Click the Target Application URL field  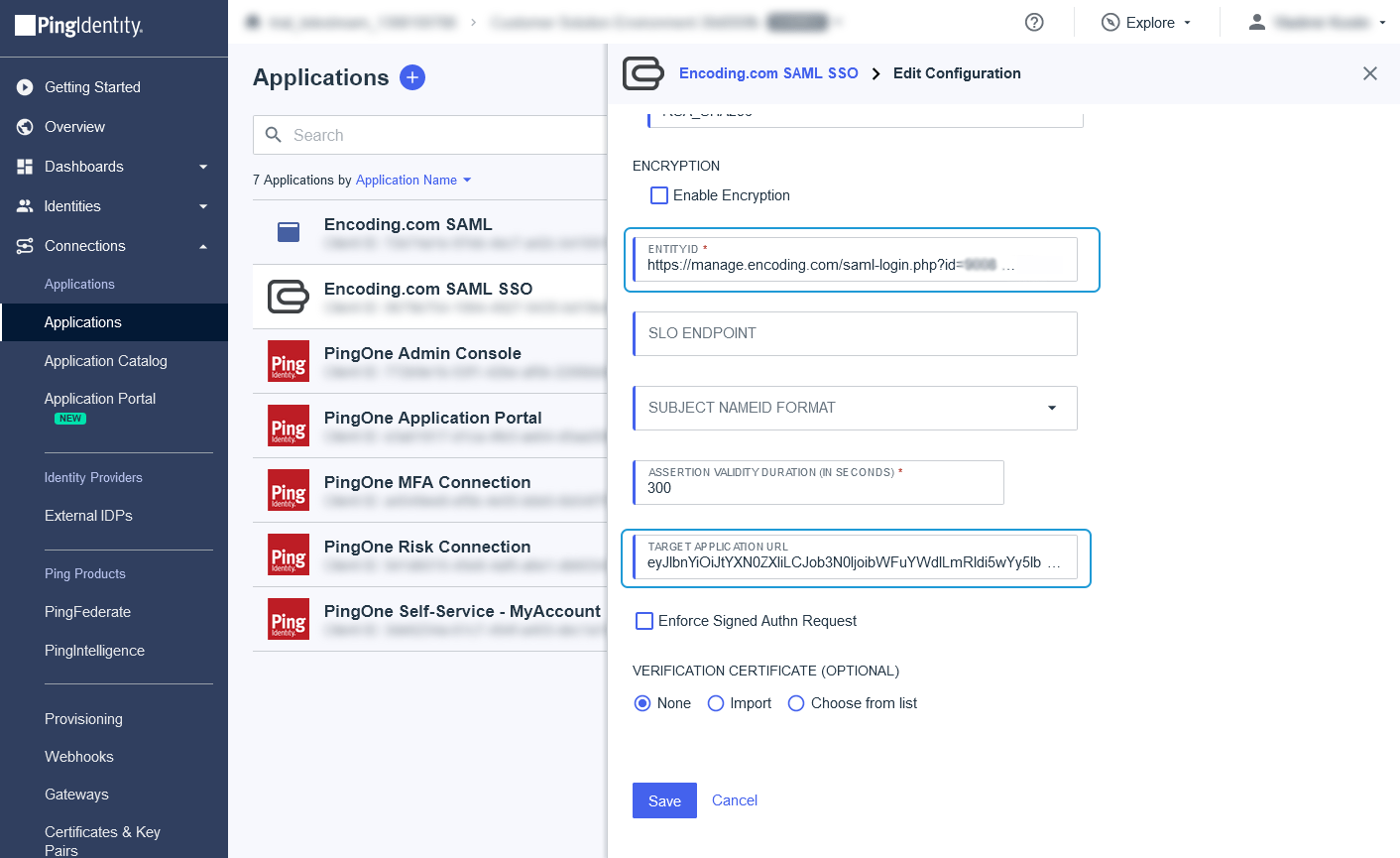pyautogui.click(x=856, y=556)
